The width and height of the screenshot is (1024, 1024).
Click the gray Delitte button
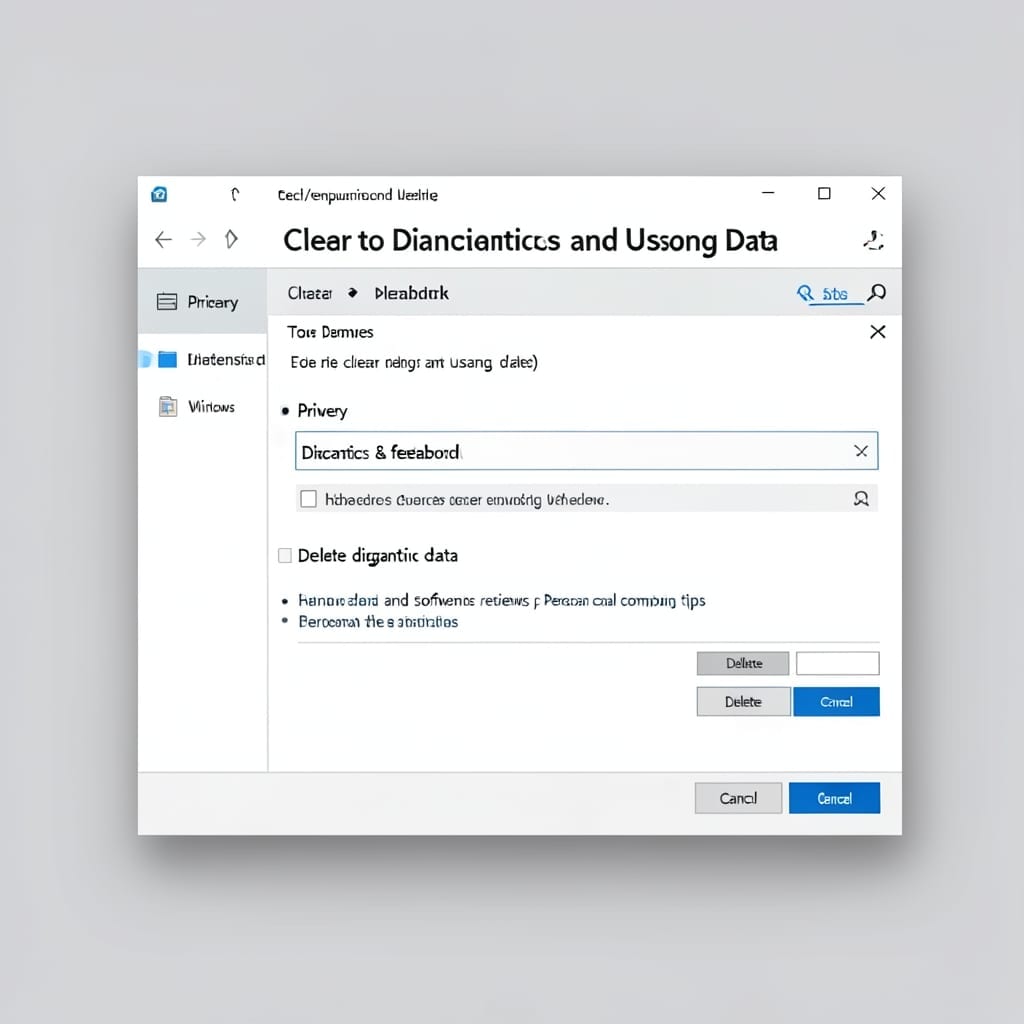coord(743,664)
